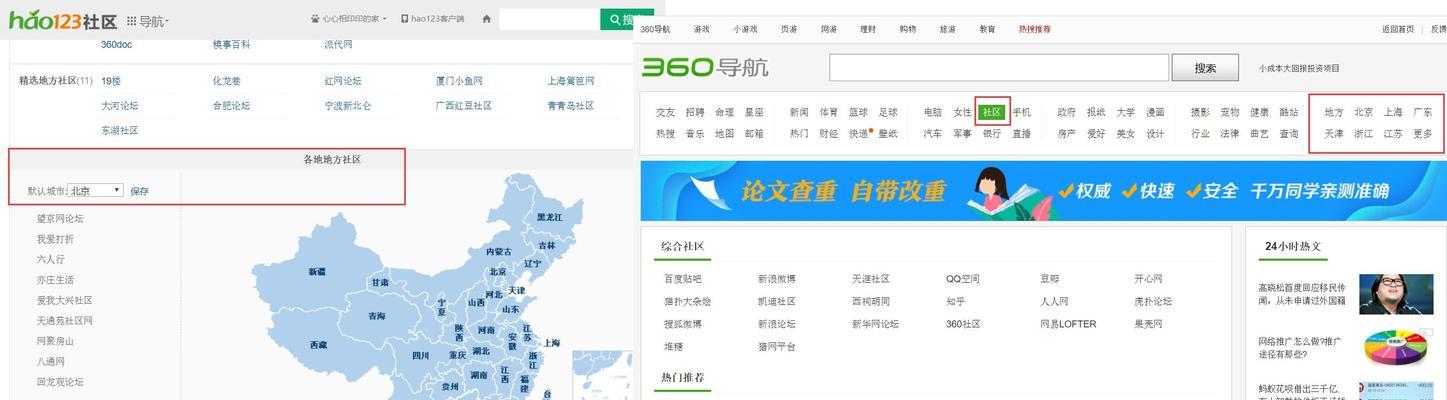1447x400 pixels.
Task: Open the 青青岛社区 link
Action: [571, 106]
